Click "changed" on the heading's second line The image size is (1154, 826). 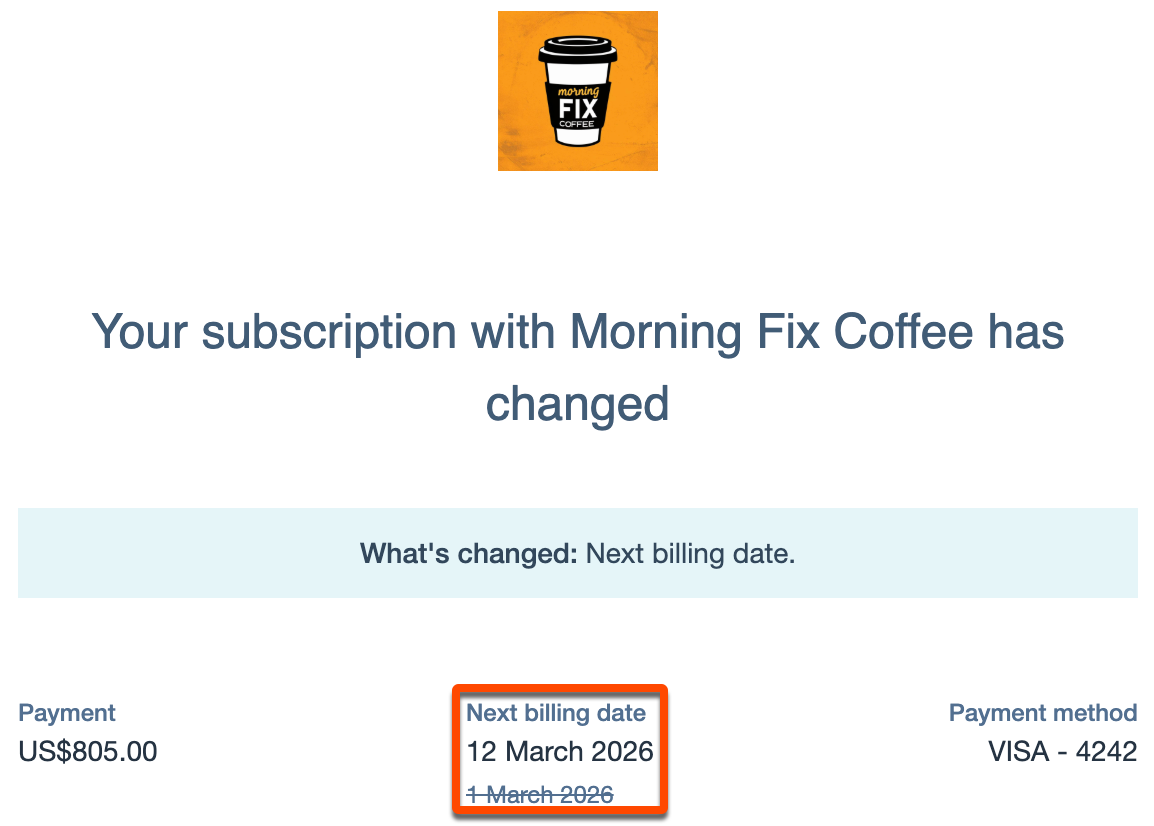coord(577,404)
